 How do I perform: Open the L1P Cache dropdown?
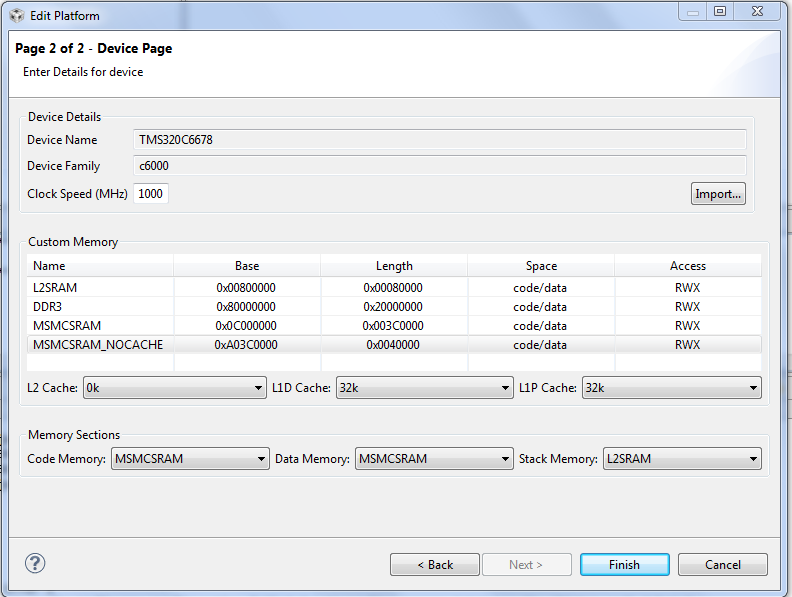pyautogui.click(x=672, y=388)
